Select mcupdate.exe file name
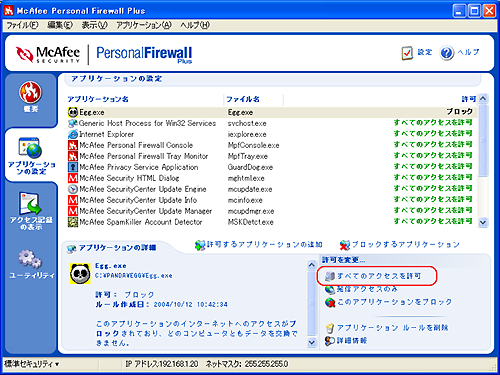The image size is (500, 375). click(x=250, y=189)
